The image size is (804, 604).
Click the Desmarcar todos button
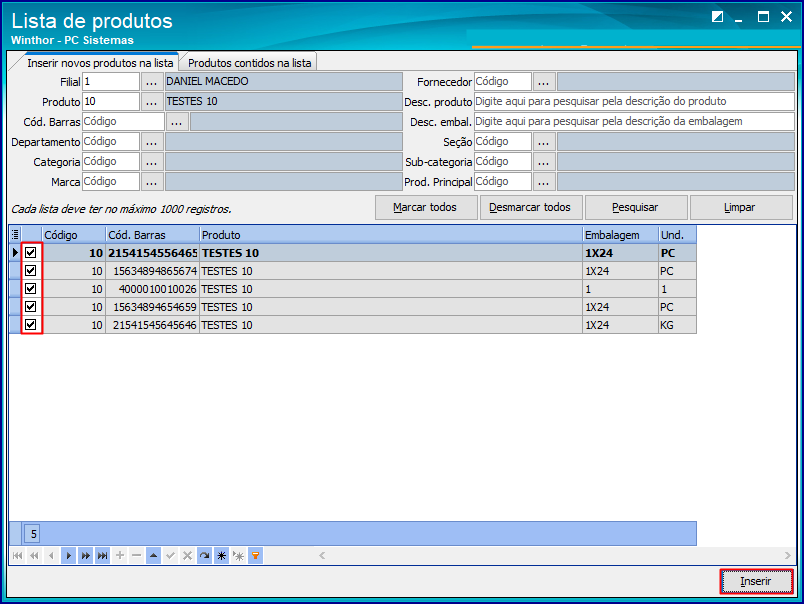coord(530,207)
